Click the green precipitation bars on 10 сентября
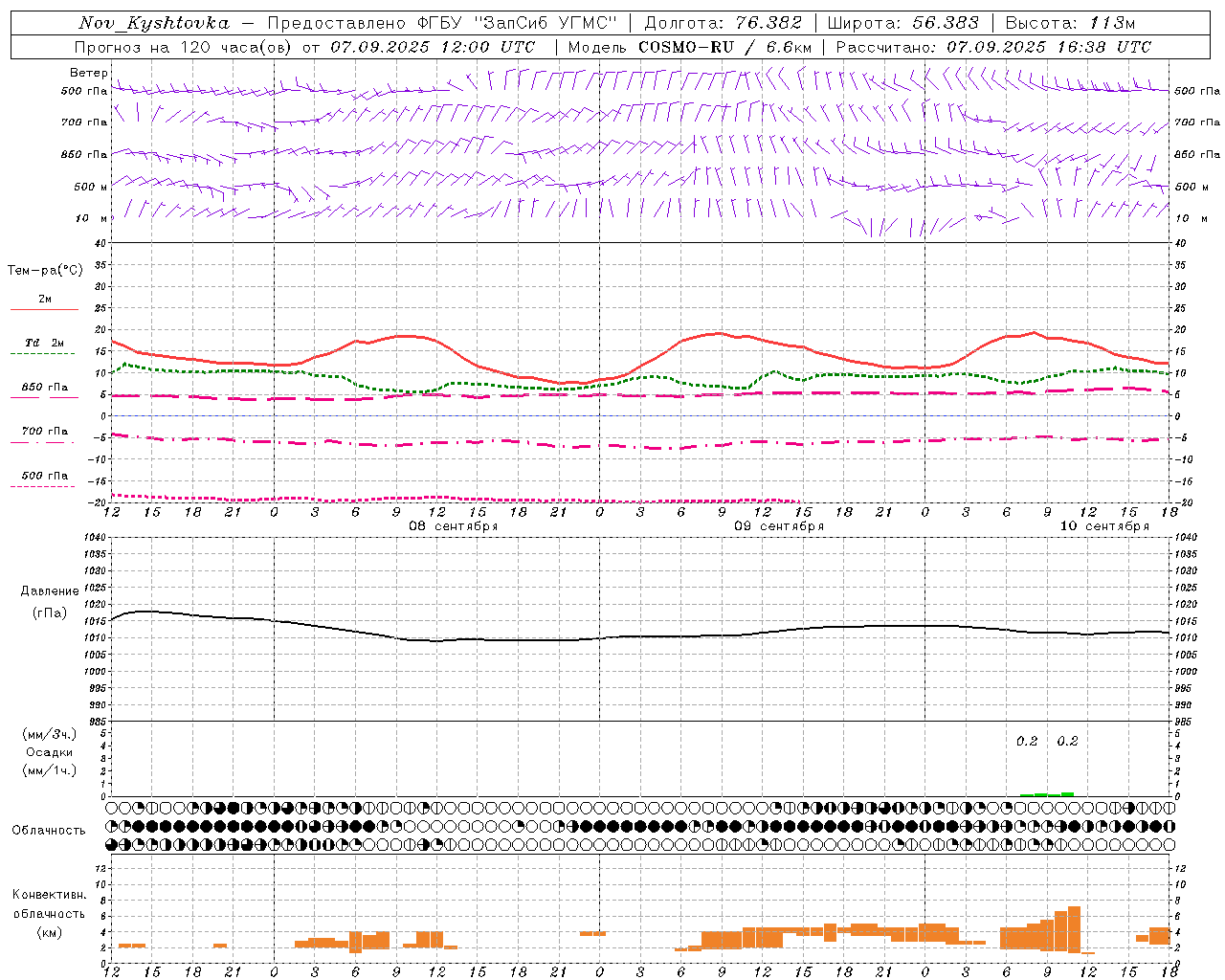The width and height of the screenshot is (1225, 980). [x=1047, y=794]
